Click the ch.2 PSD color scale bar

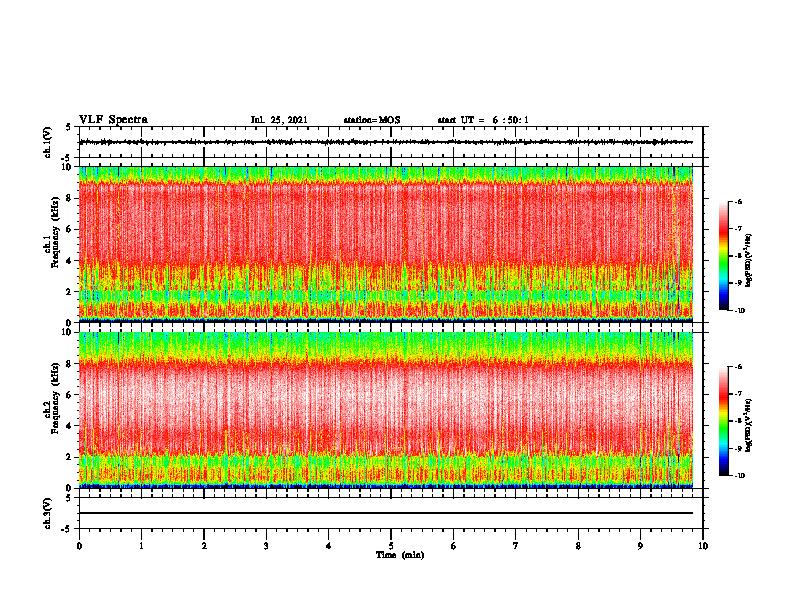(x=723, y=421)
